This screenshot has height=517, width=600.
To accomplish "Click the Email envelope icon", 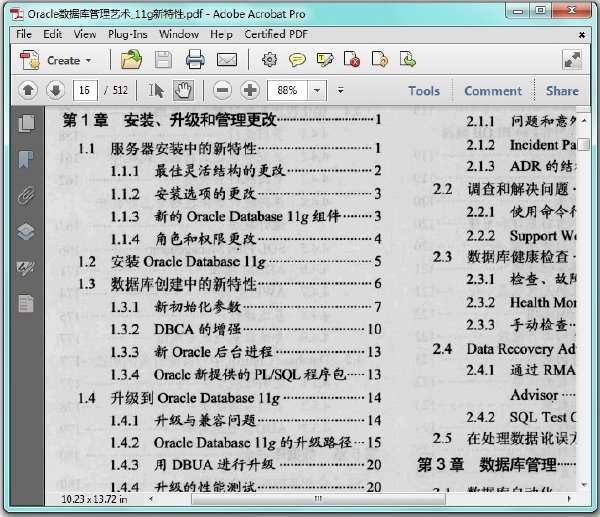I will click(227, 60).
